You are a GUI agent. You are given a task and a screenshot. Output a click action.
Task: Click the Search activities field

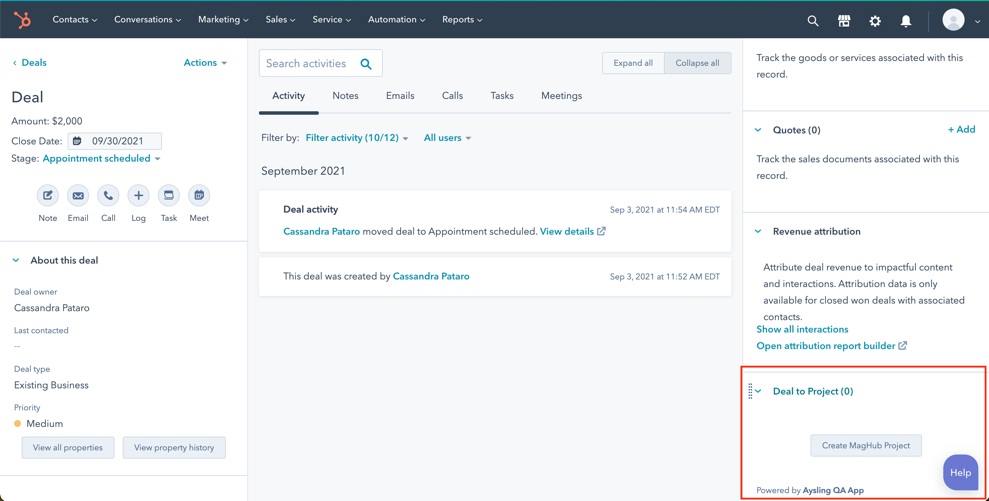[x=310, y=64]
